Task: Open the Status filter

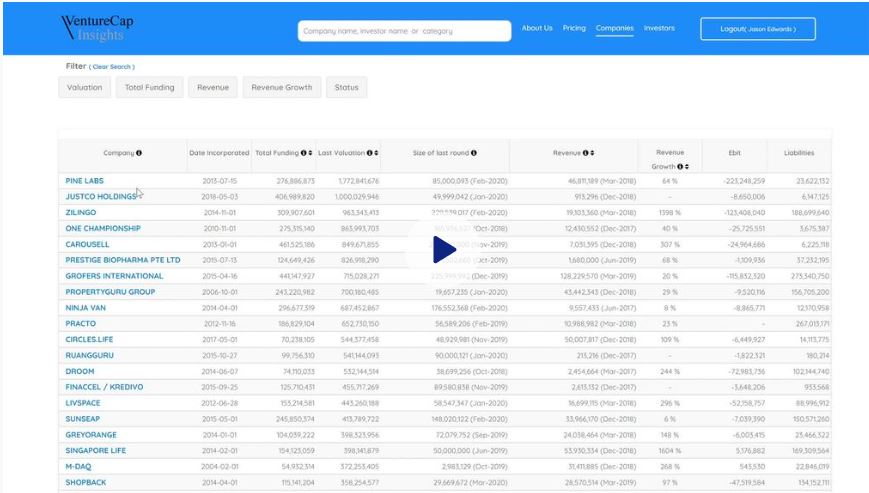Action: coord(346,88)
